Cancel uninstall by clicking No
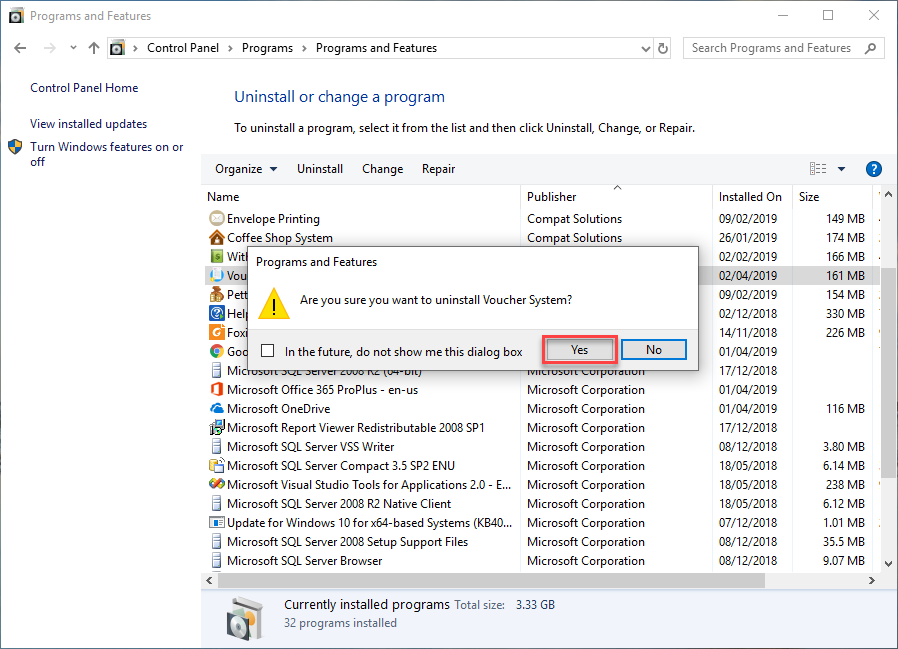Image resolution: width=898 pixels, height=649 pixels. click(653, 350)
